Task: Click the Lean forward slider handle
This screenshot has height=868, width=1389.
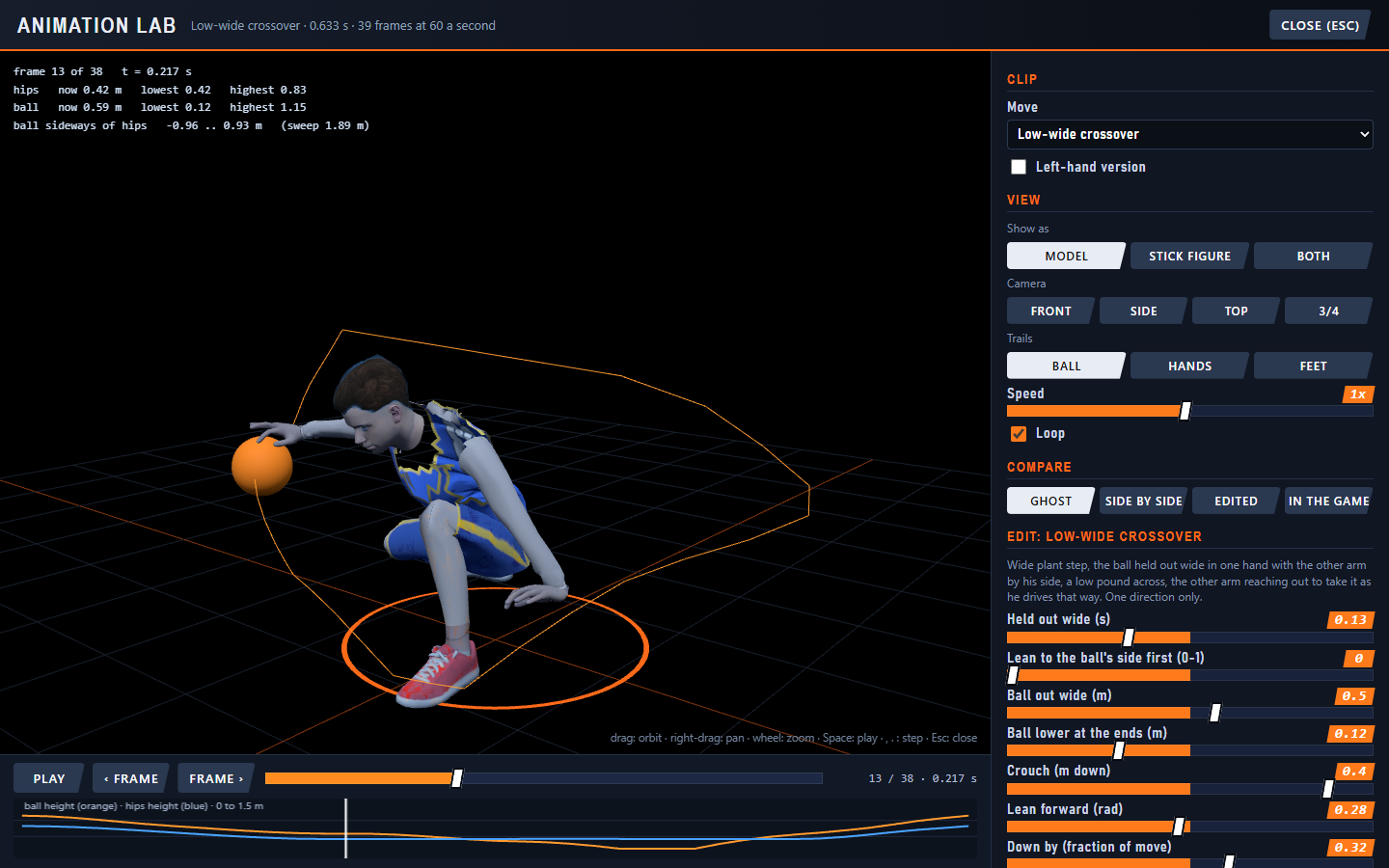Action: point(1179,827)
